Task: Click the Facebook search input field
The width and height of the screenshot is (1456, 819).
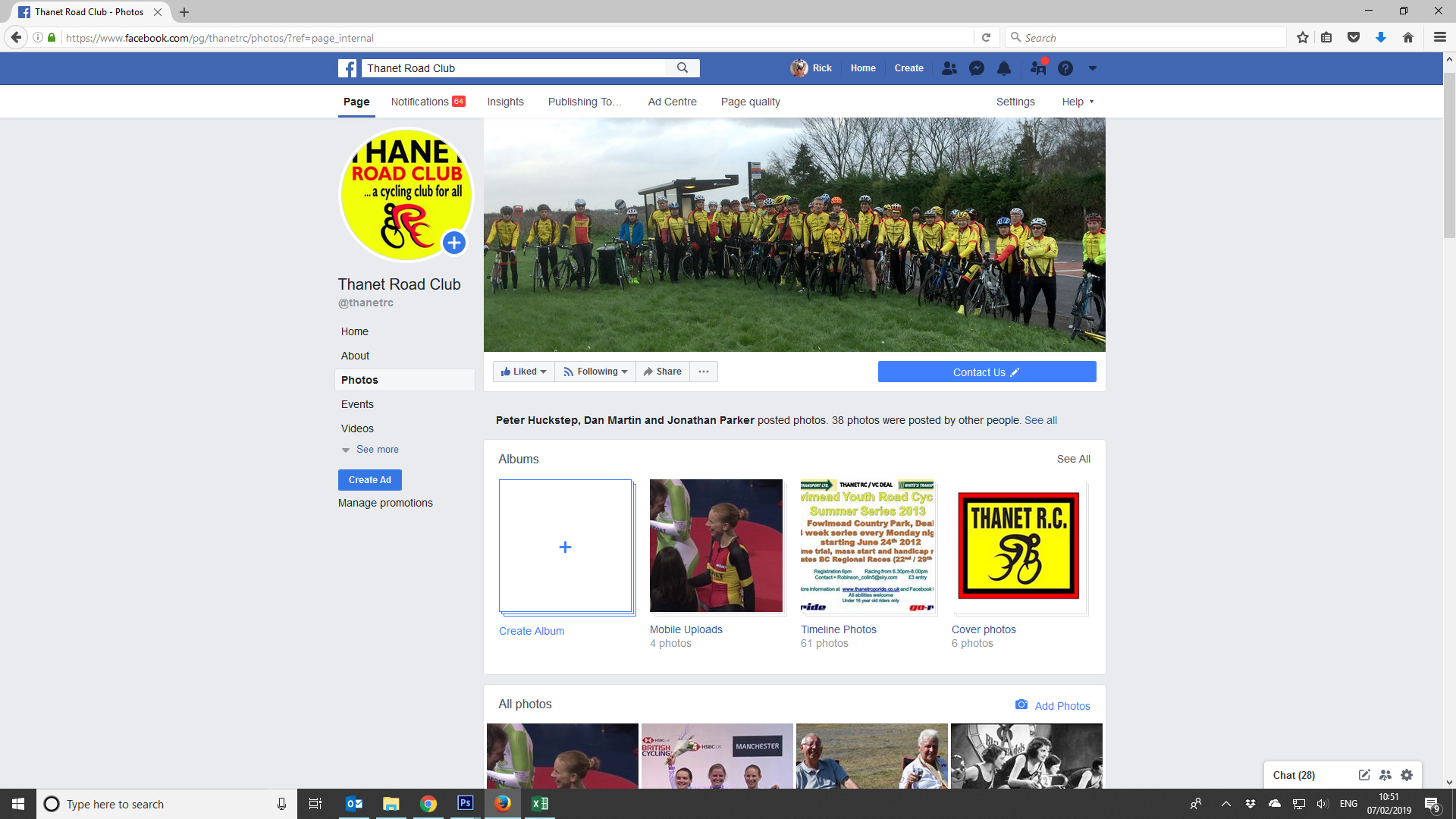Action: coord(514,68)
